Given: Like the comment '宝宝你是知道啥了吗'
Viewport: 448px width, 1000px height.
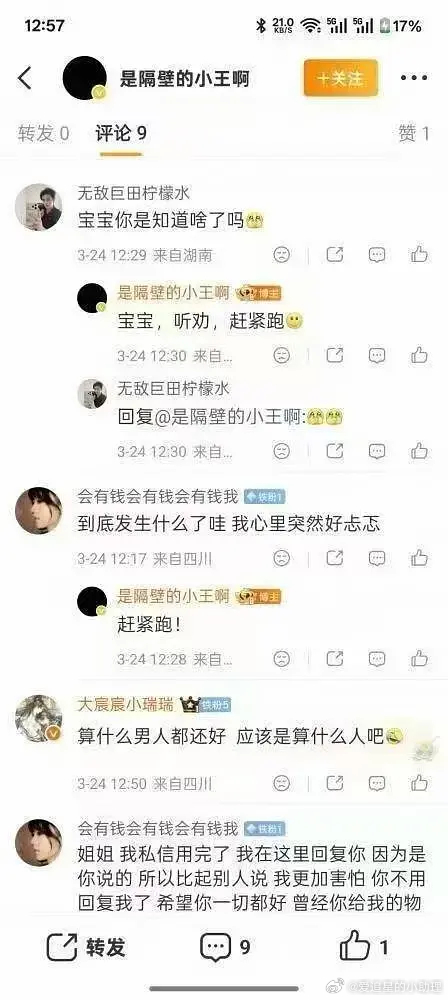Looking at the screenshot, I should (419, 255).
